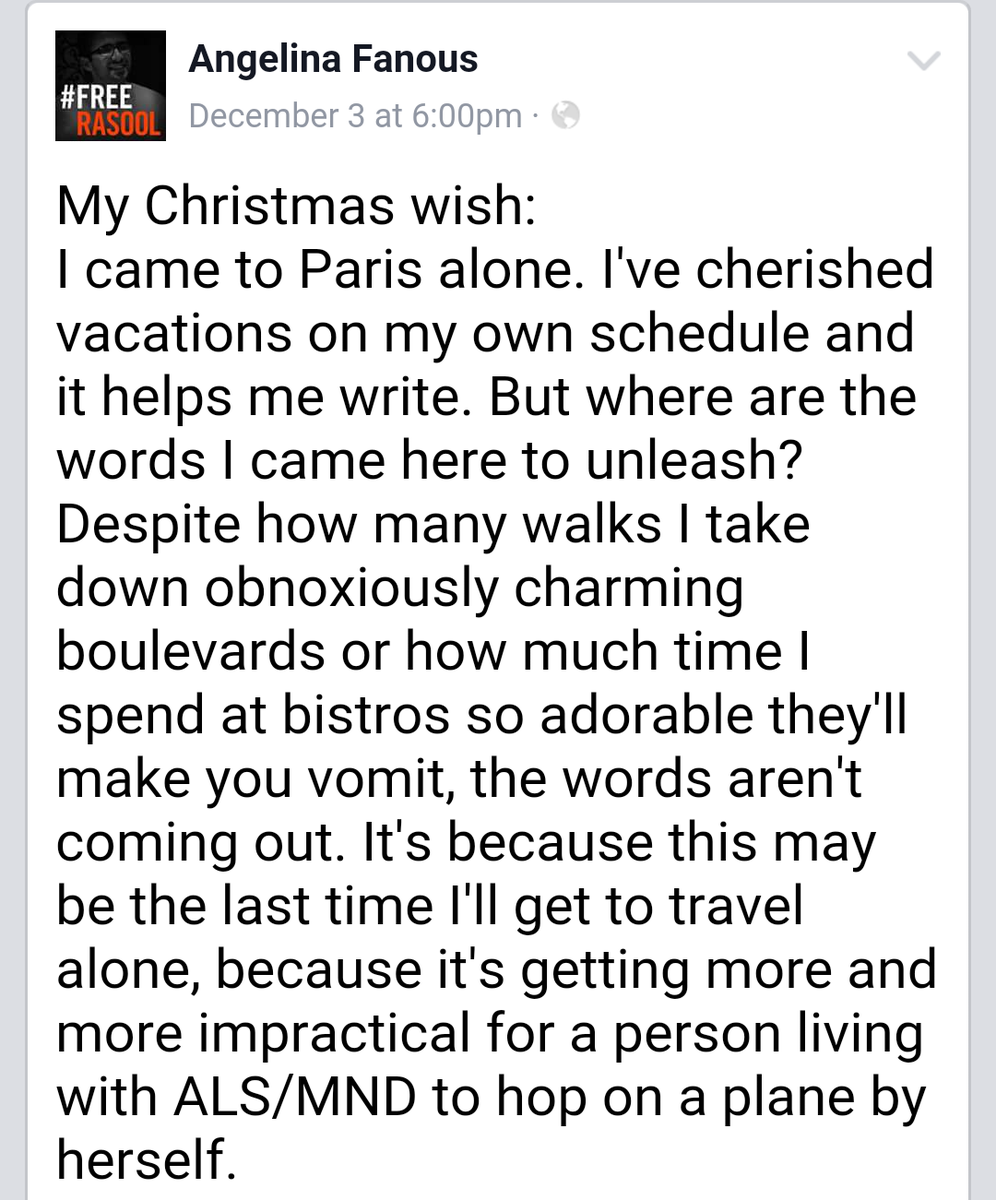The width and height of the screenshot is (996, 1200).
Task: Click the line 'make you vomit, the words aren't'
Action: coord(458,781)
